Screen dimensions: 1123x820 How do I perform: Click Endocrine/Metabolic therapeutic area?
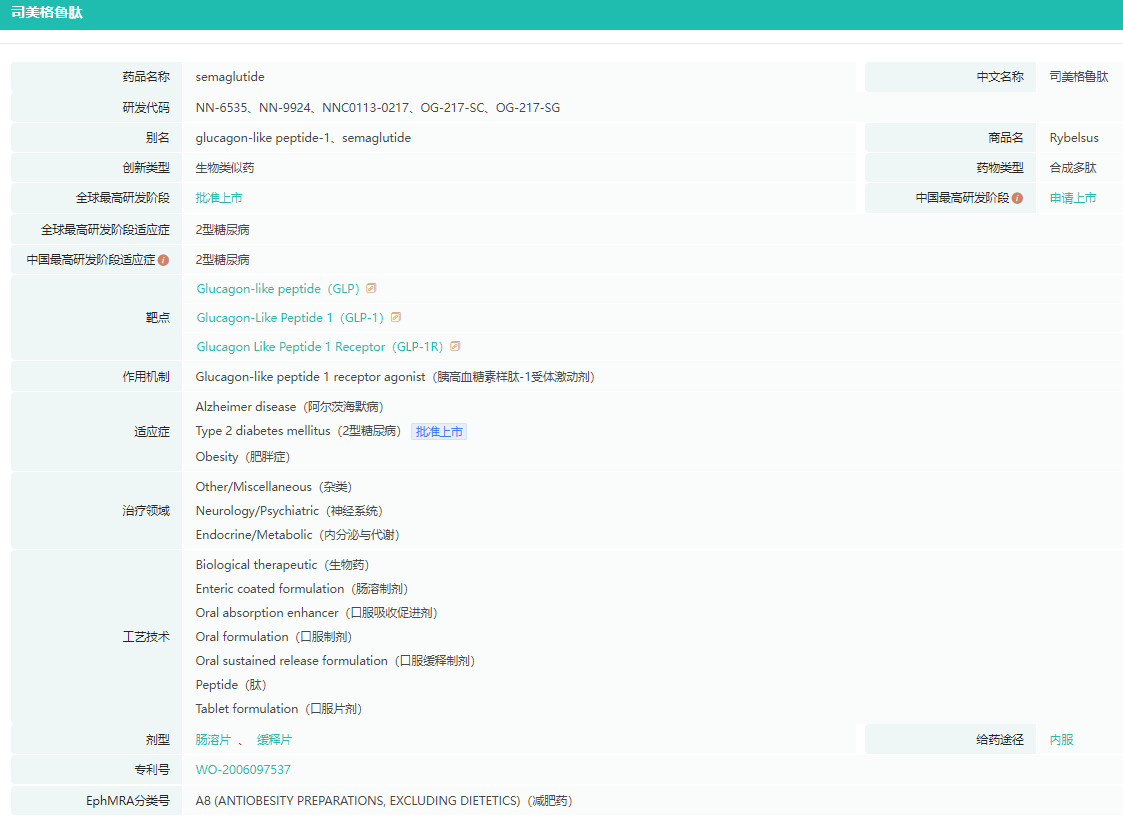click(x=297, y=534)
